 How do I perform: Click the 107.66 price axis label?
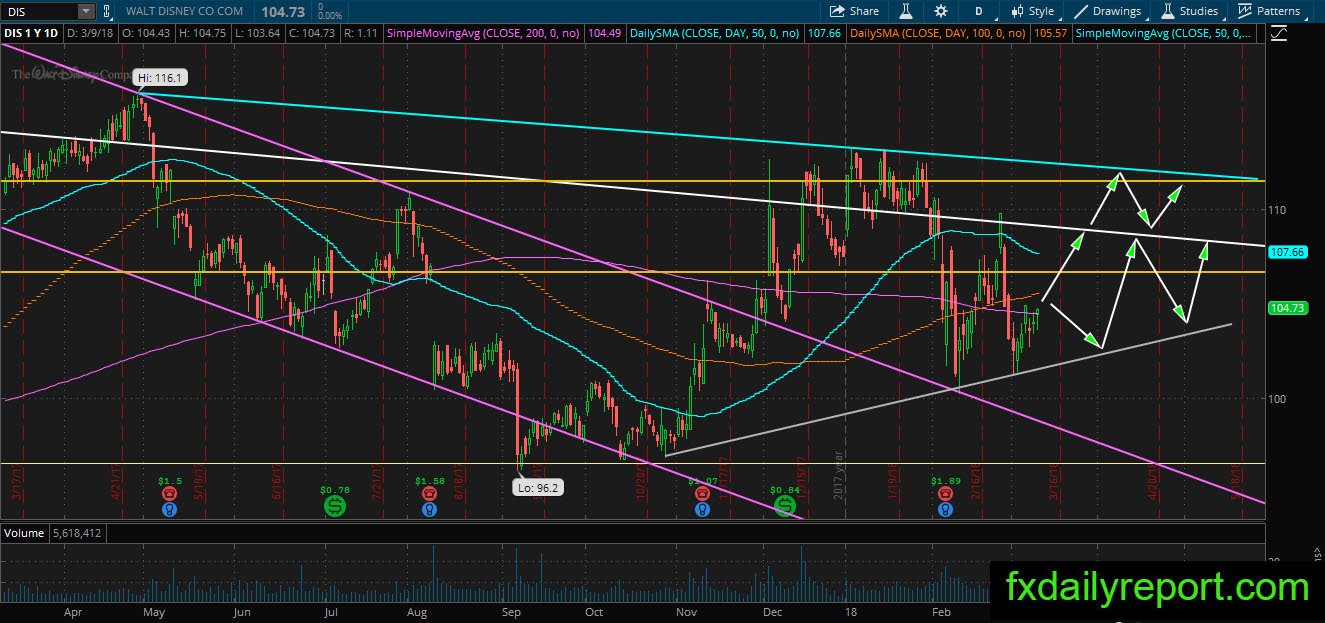pyautogui.click(x=1287, y=253)
